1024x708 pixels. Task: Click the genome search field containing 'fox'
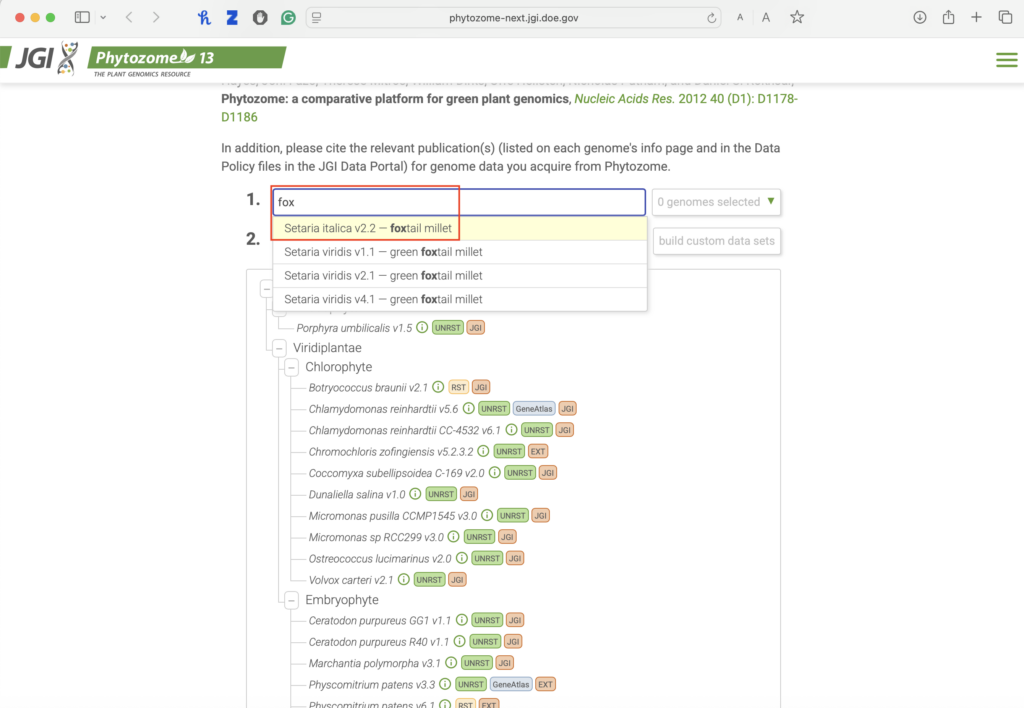click(x=459, y=202)
